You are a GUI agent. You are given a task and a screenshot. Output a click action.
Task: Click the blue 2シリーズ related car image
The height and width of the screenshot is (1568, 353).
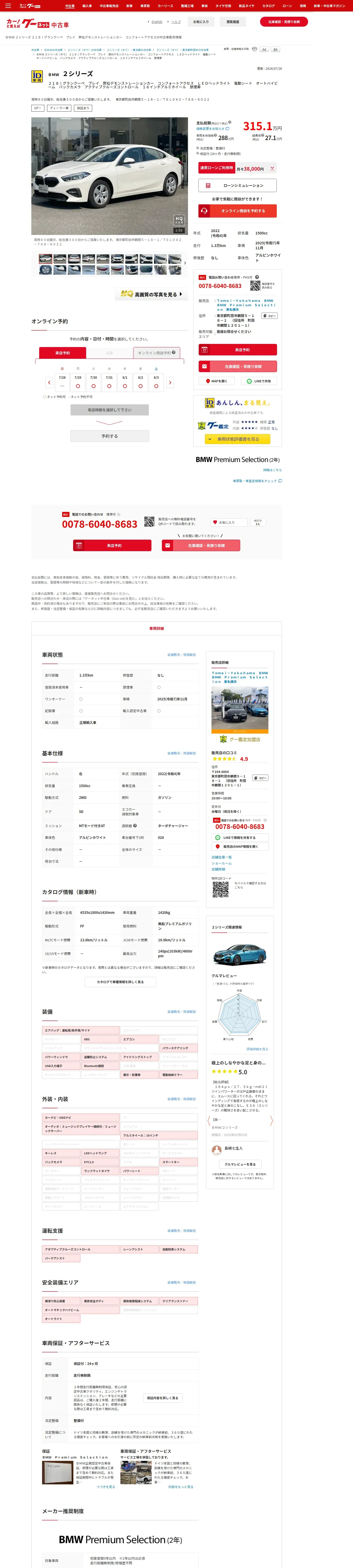click(x=240, y=956)
